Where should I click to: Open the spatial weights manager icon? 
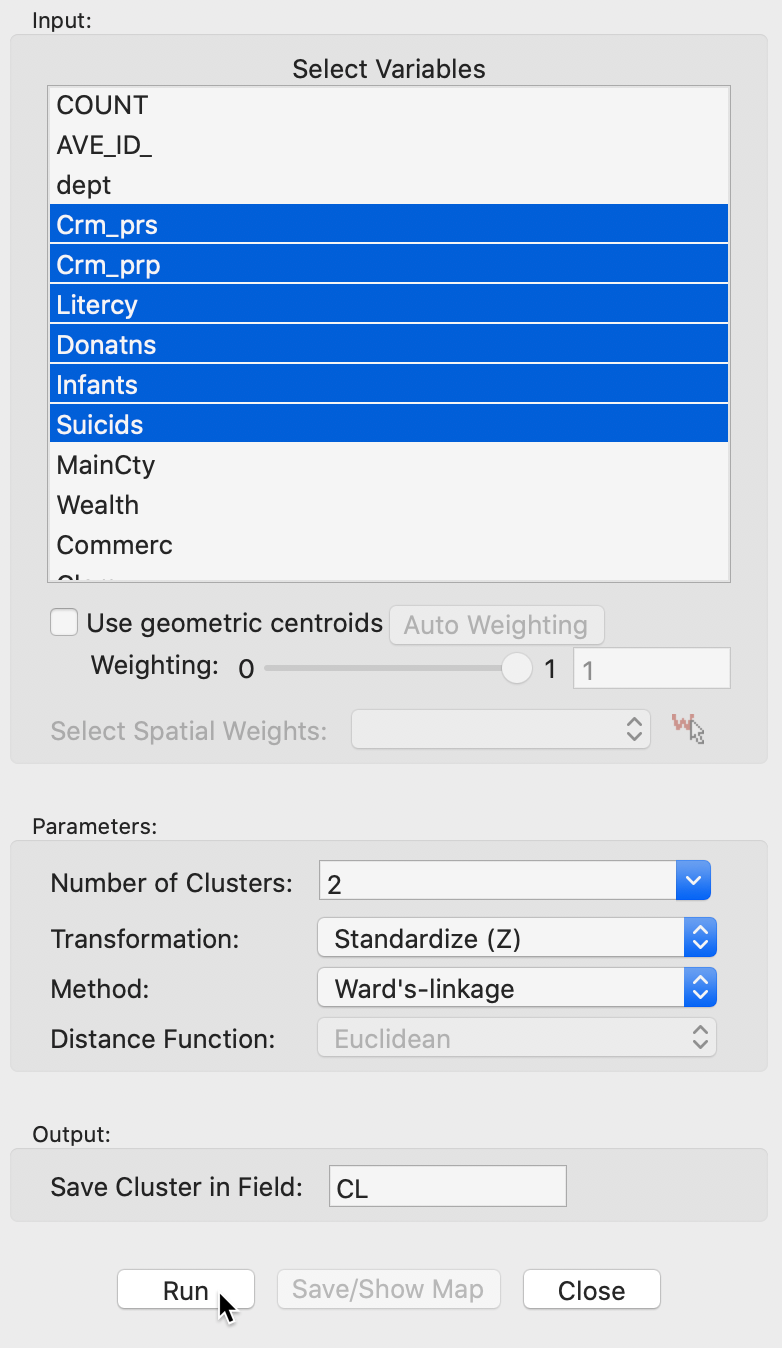point(688,729)
